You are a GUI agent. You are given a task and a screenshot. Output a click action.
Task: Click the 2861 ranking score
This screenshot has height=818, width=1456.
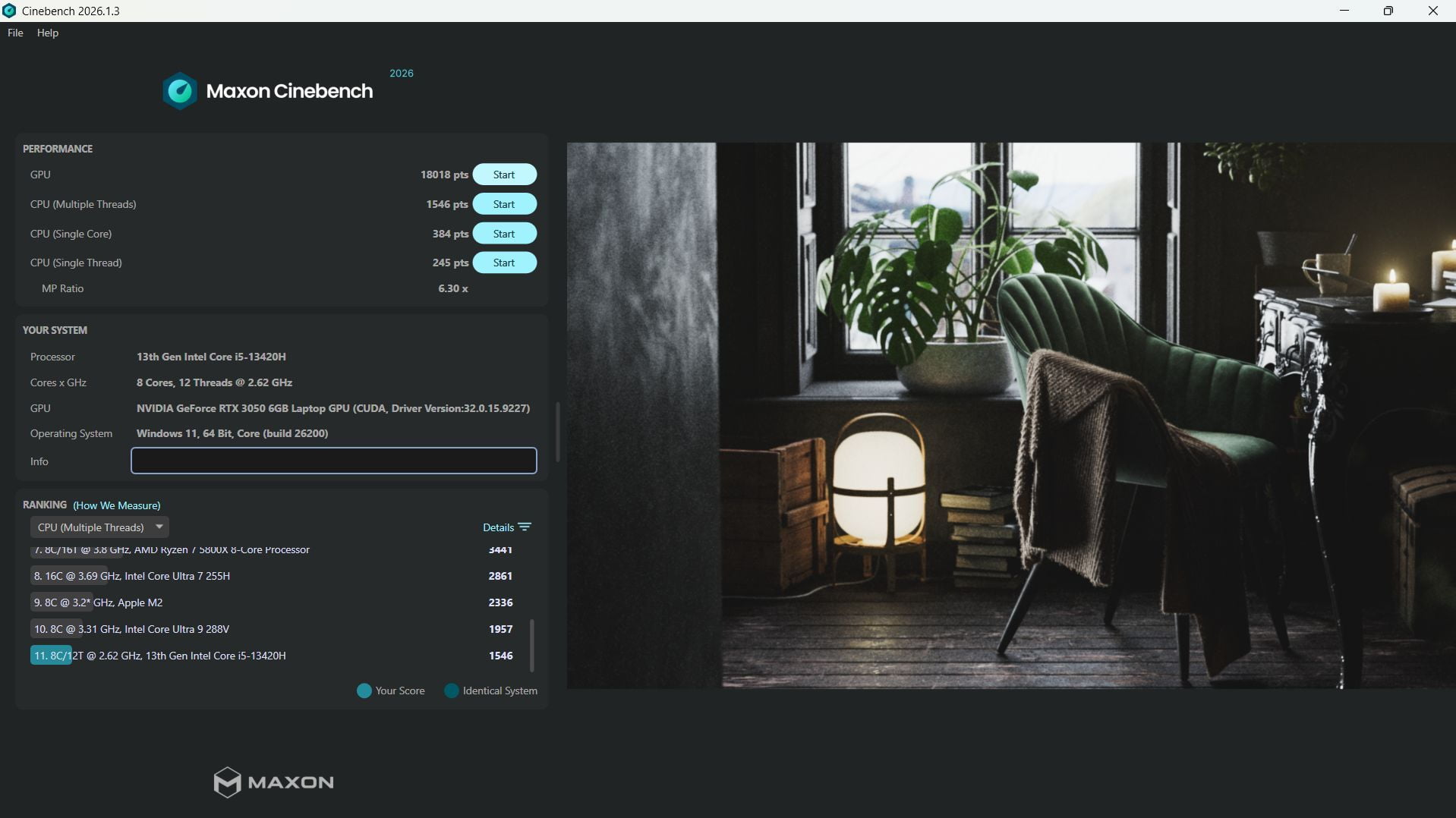[500, 576]
